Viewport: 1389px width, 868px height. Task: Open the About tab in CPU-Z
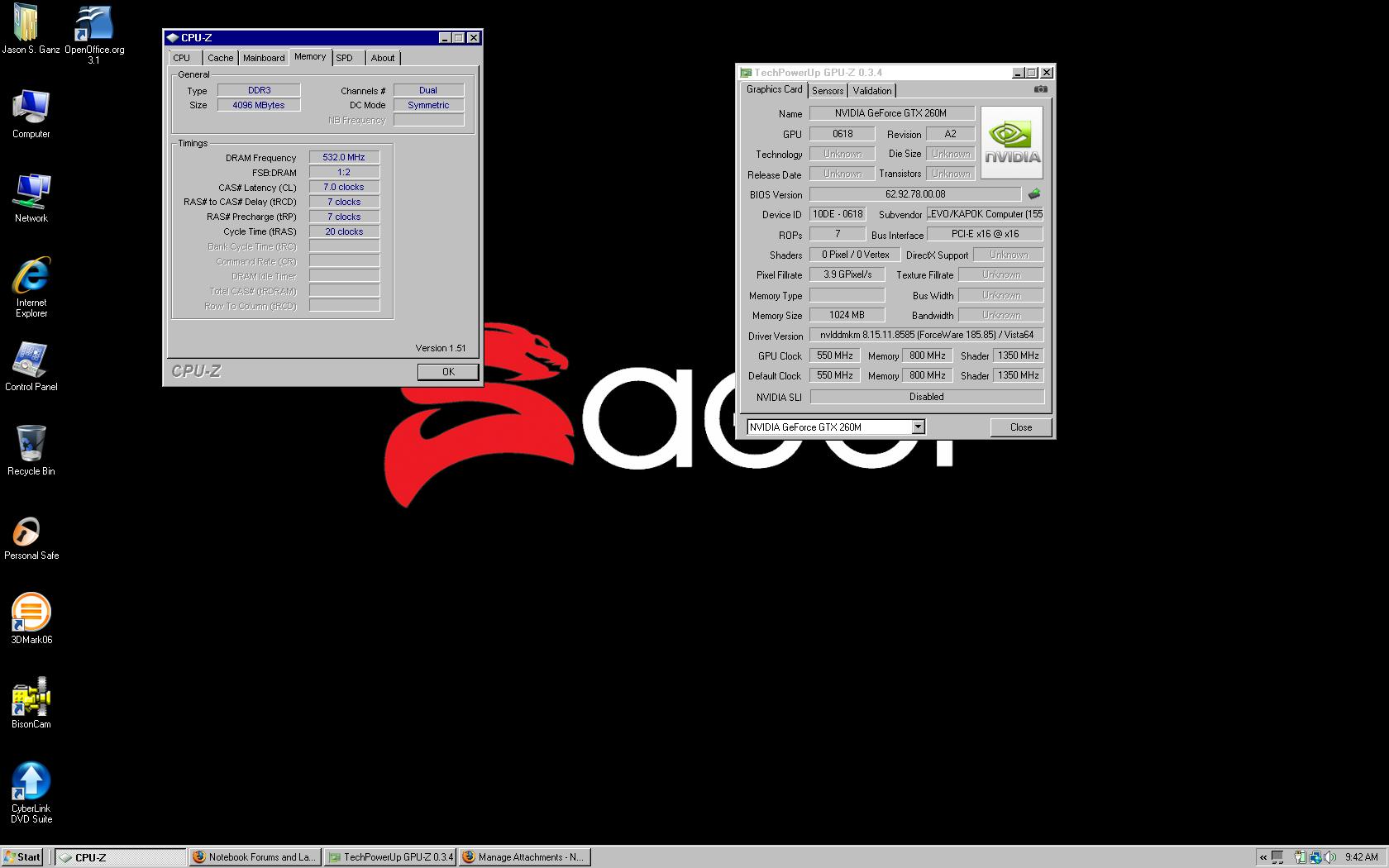point(383,58)
